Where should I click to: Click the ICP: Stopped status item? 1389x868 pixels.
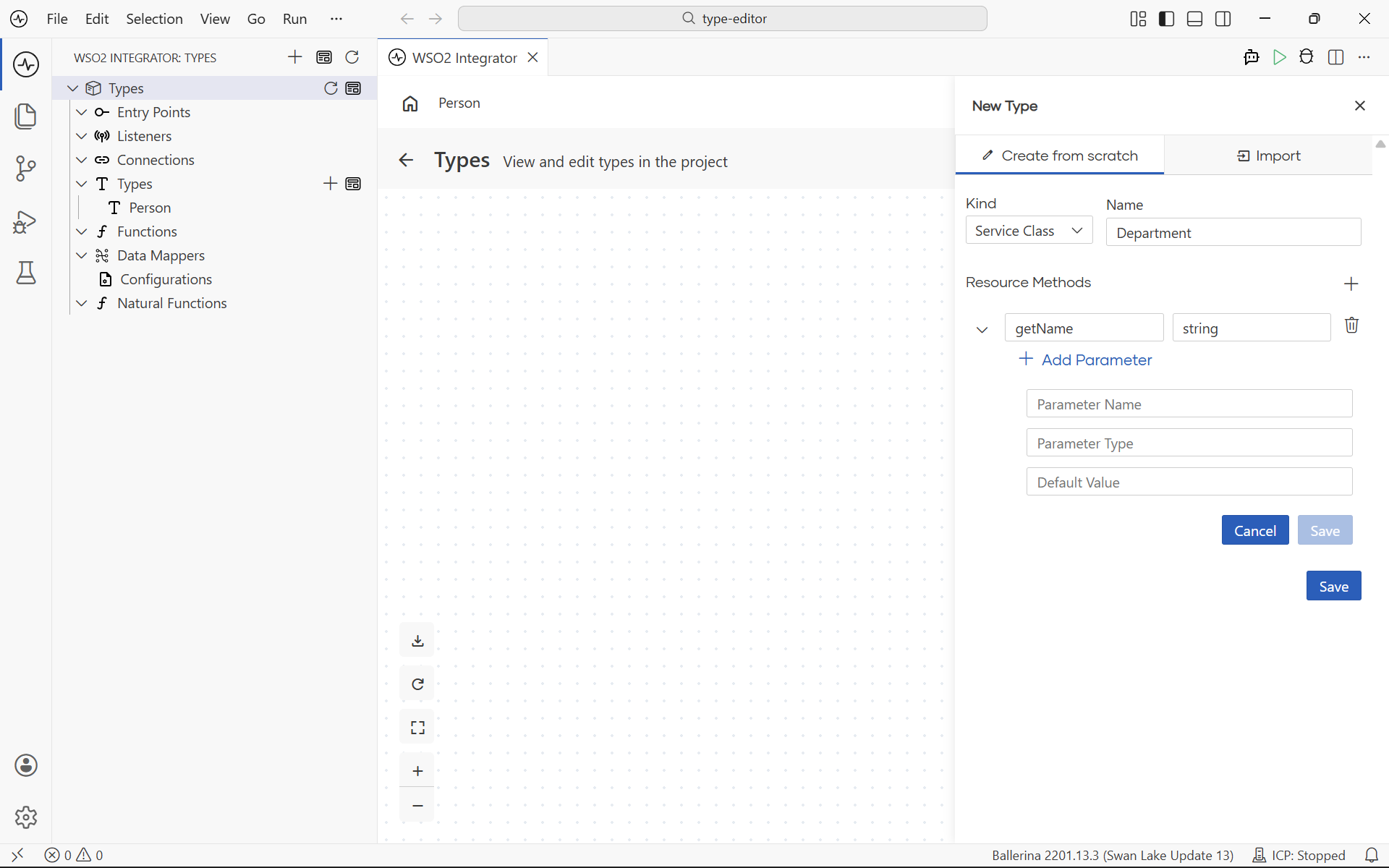pos(1299,856)
